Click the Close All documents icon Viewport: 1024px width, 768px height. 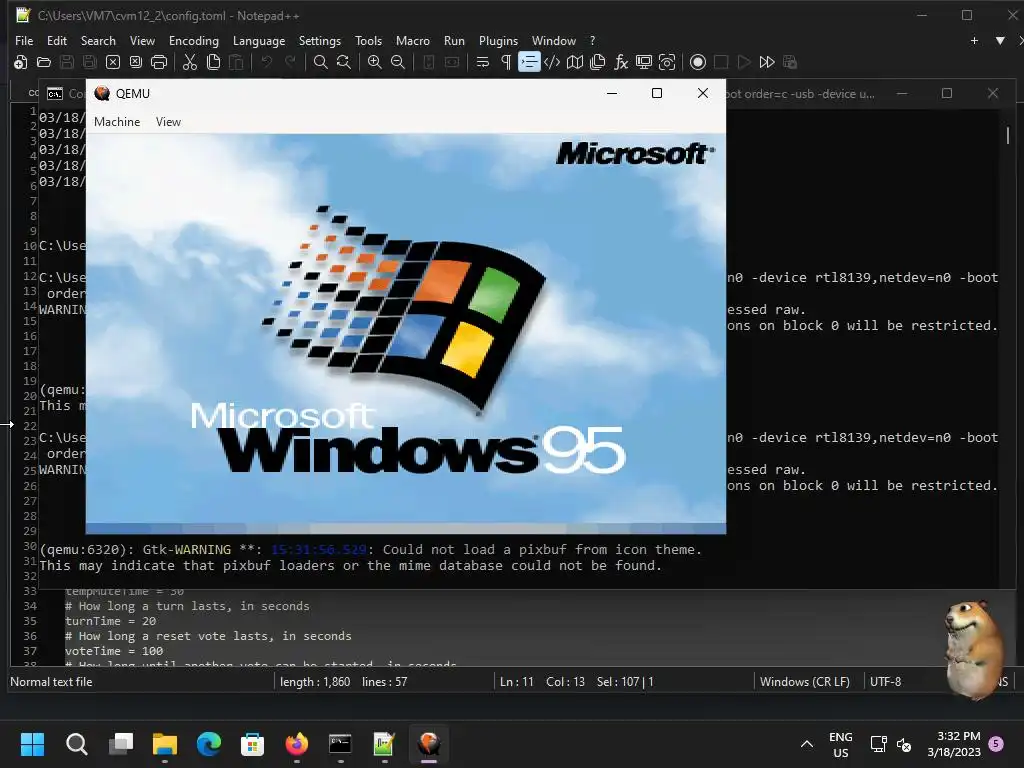[136, 62]
